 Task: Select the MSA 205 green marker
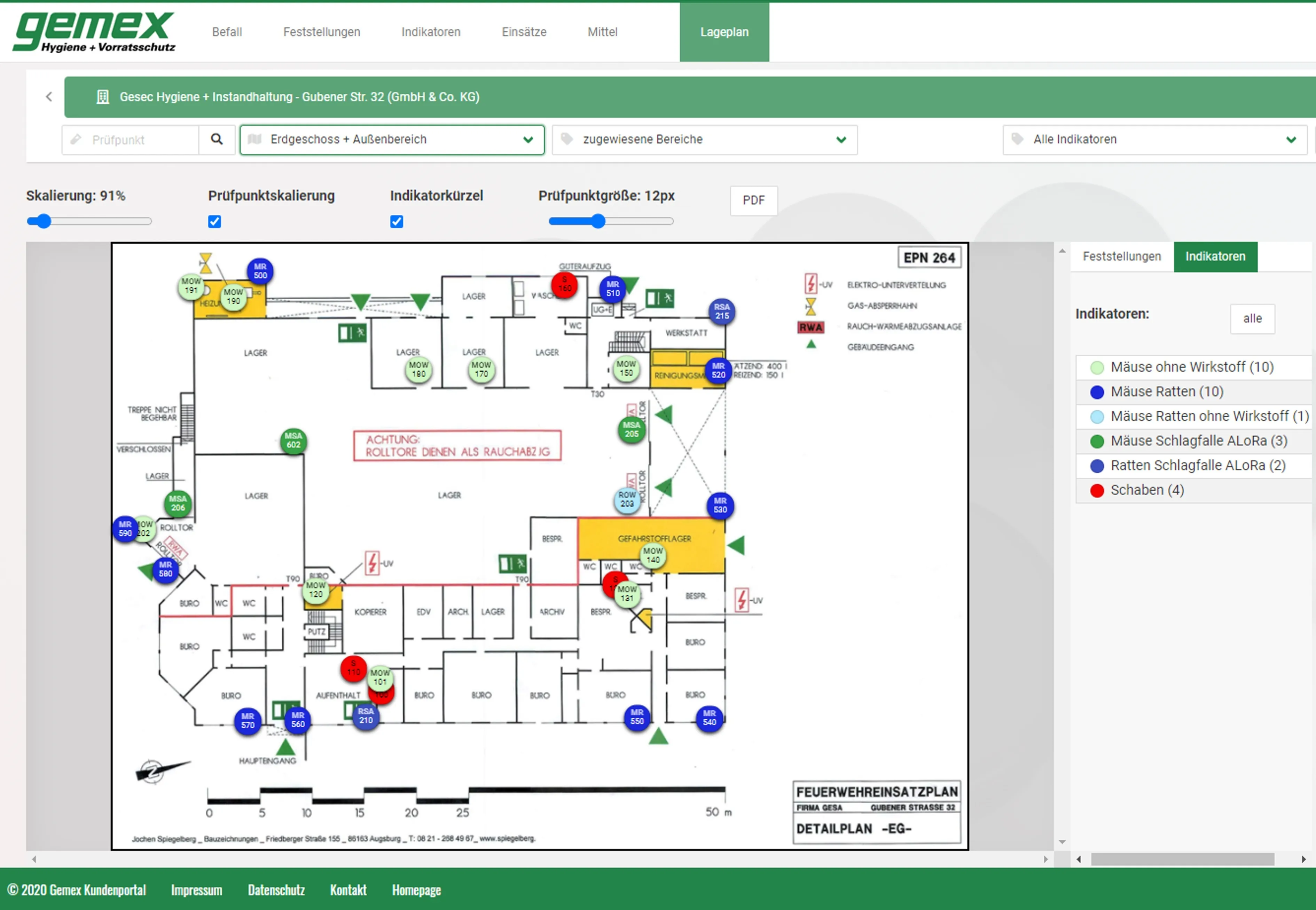point(632,430)
